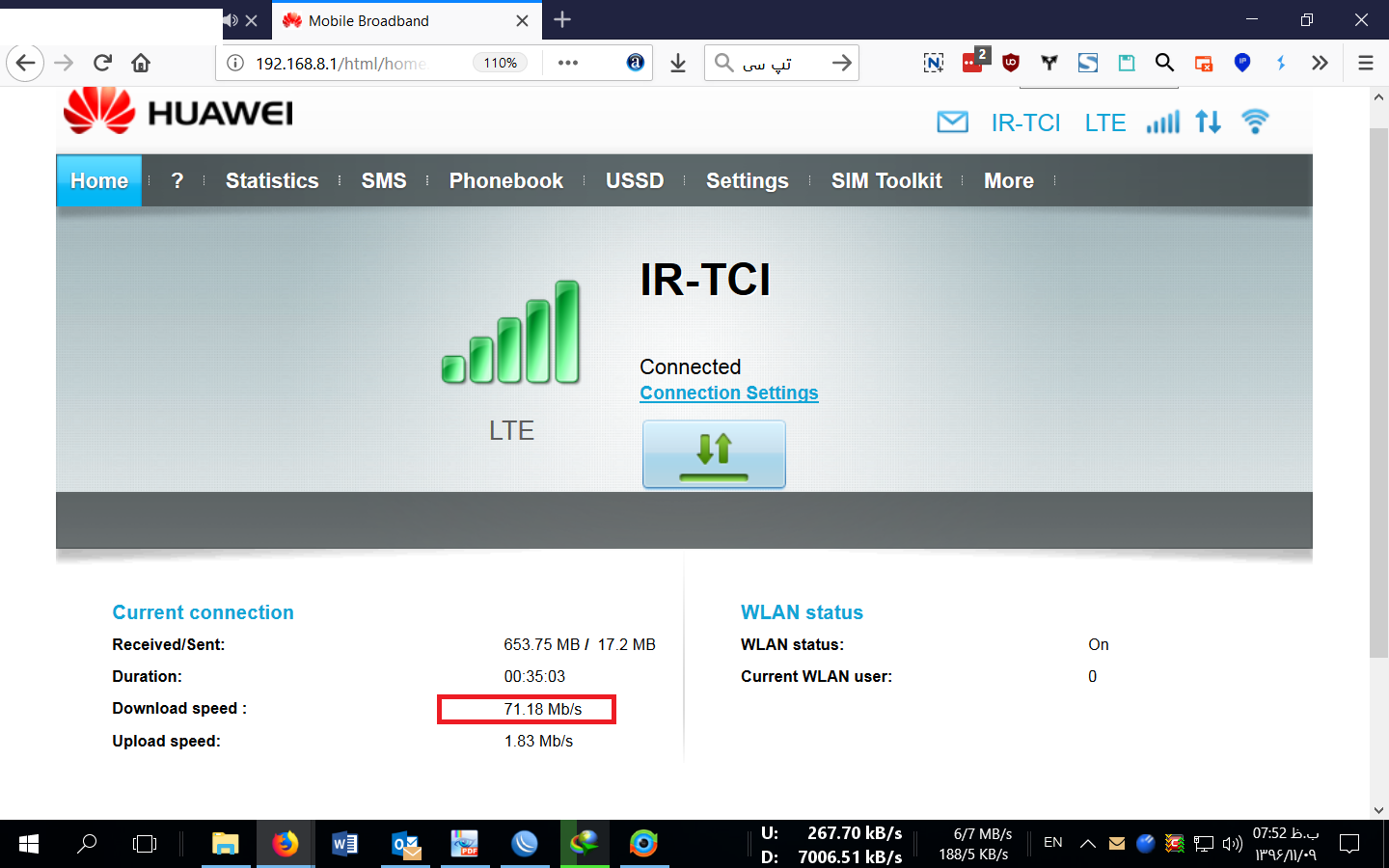Click the address bar URL 192.168.8.1

340,63
